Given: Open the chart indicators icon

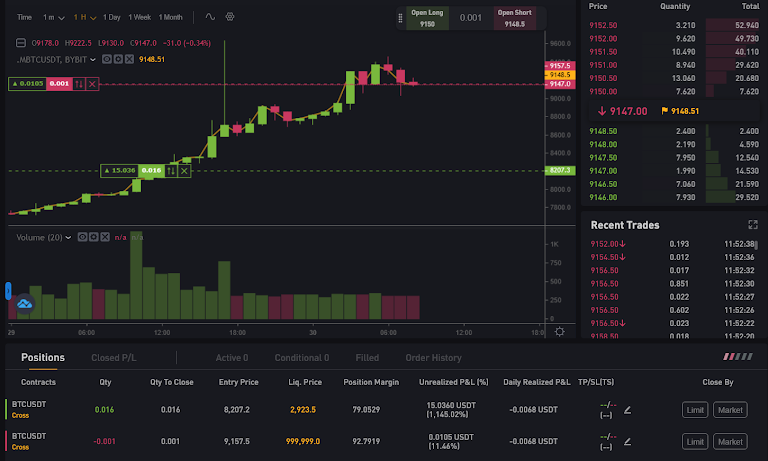Looking at the screenshot, I should pyautogui.click(x=209, y=17).
